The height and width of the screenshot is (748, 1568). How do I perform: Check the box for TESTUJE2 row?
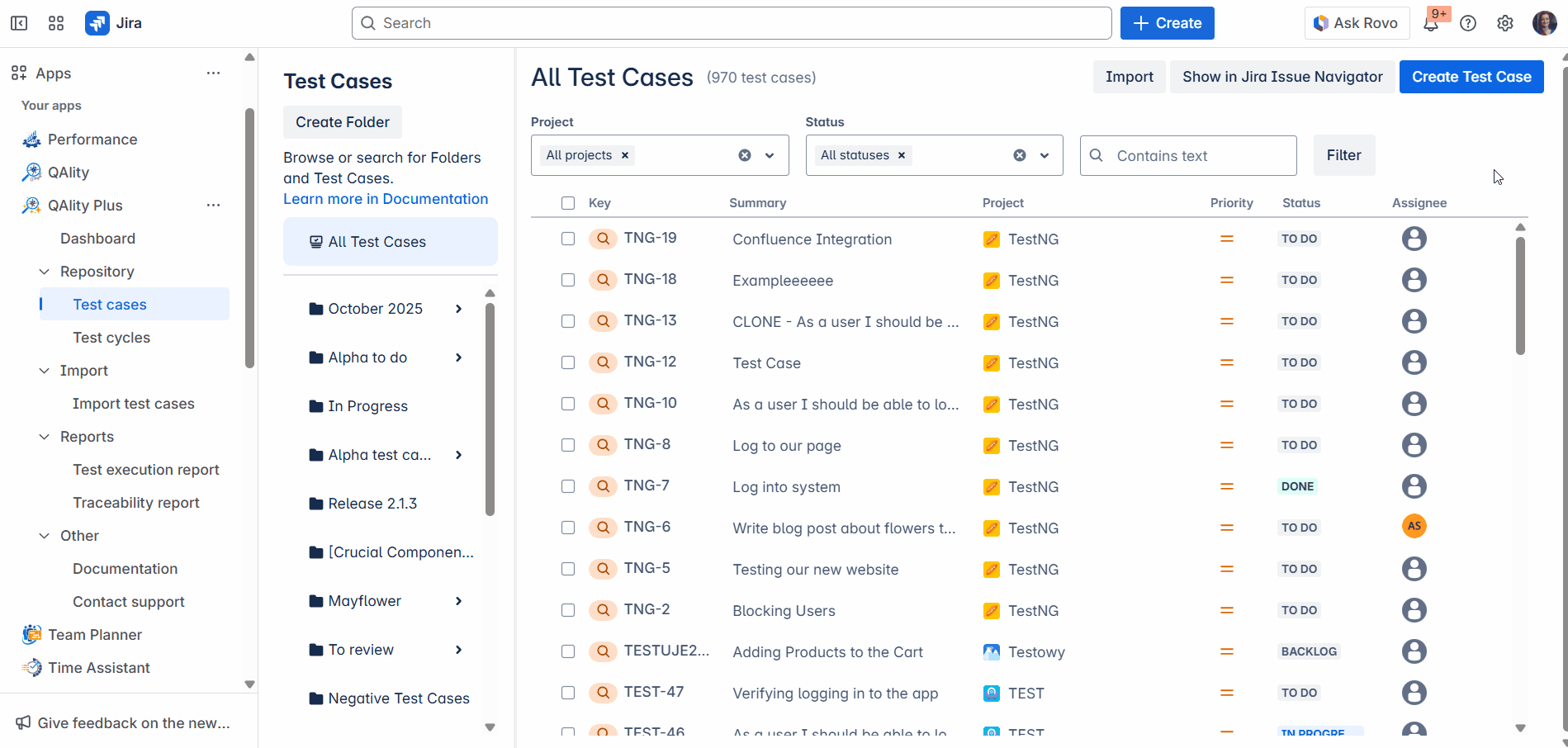568,651
